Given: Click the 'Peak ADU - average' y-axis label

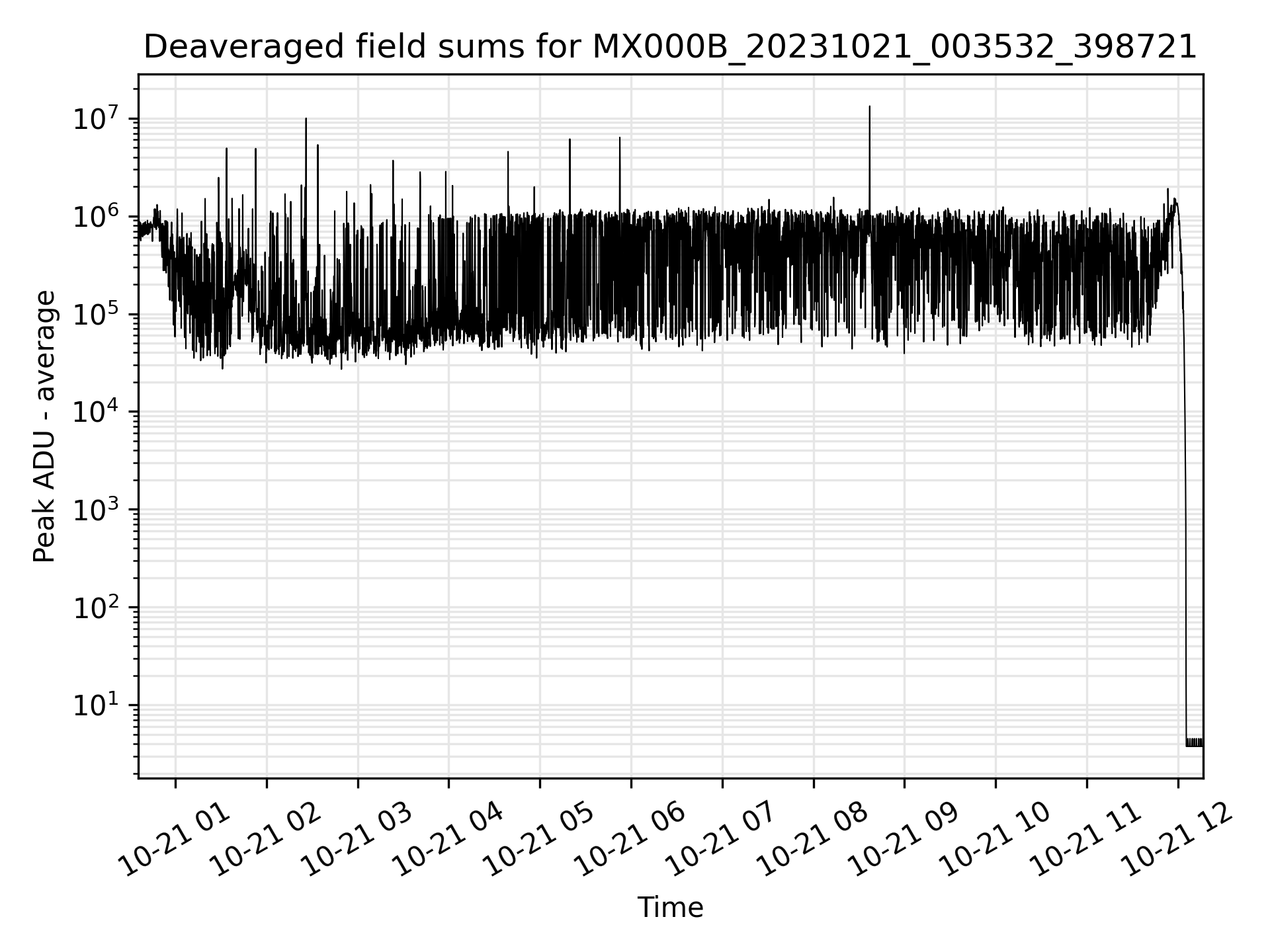Looking at the screenshot, I should coord(44,427).
